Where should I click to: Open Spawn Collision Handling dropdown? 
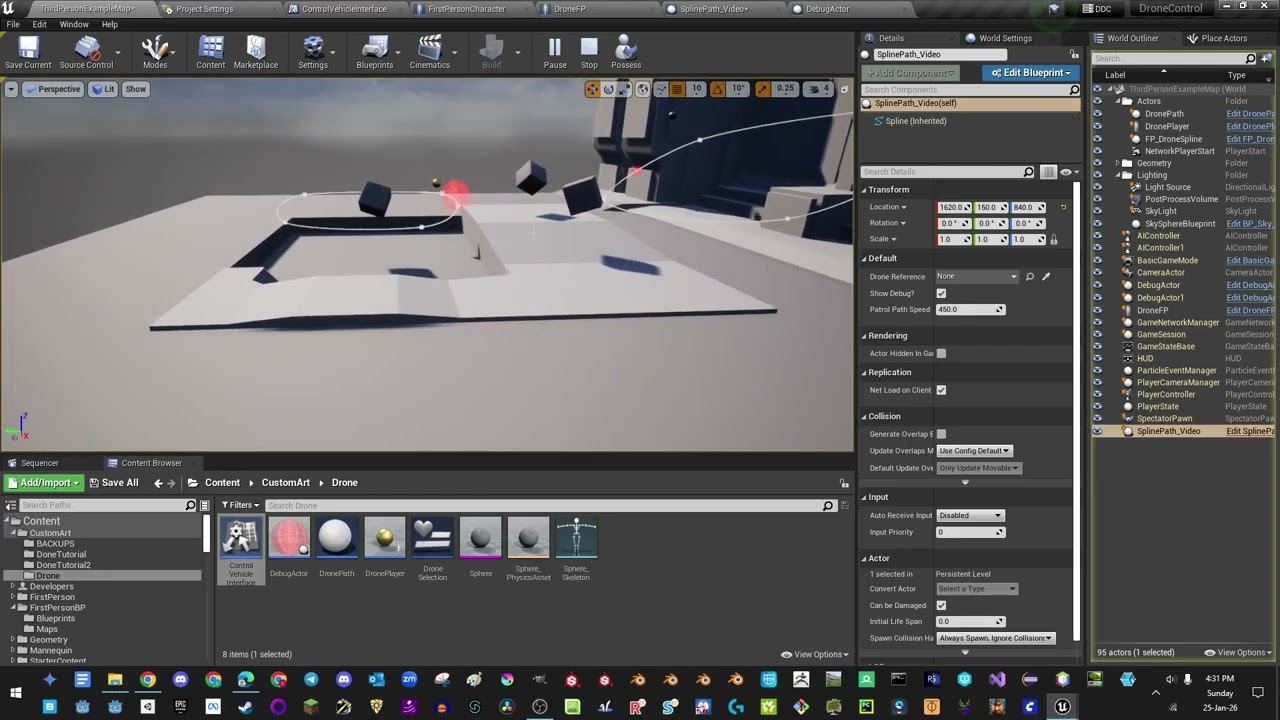(995, 638)
